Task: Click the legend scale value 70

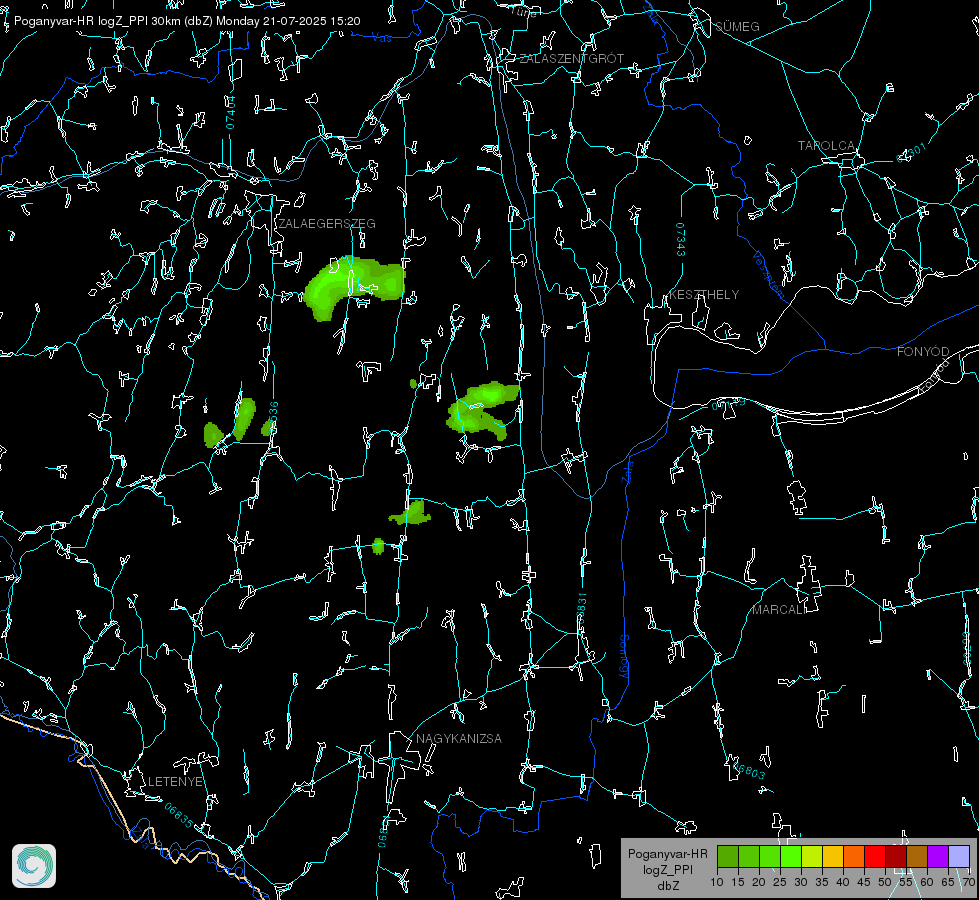Action: click(968, 882)
